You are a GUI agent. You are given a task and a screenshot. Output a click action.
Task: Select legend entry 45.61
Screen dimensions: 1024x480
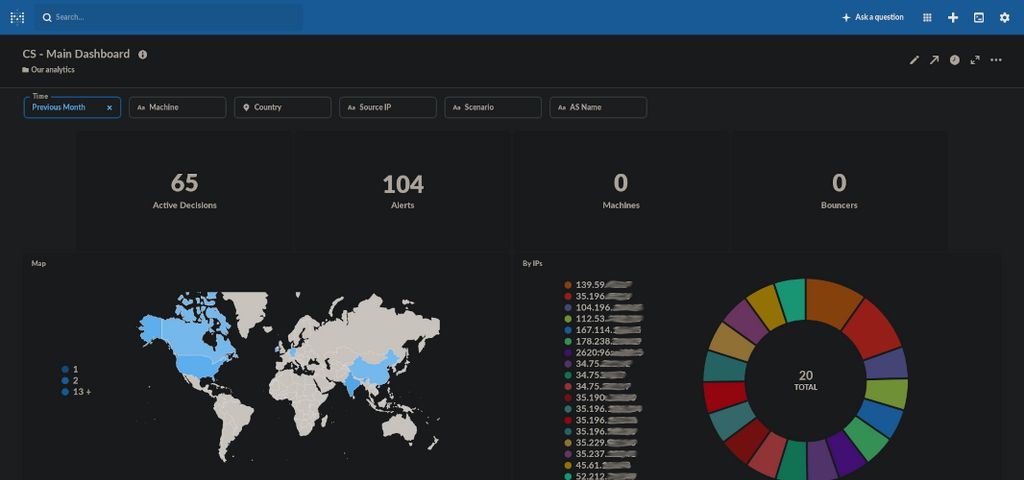[x=600, y=466]
